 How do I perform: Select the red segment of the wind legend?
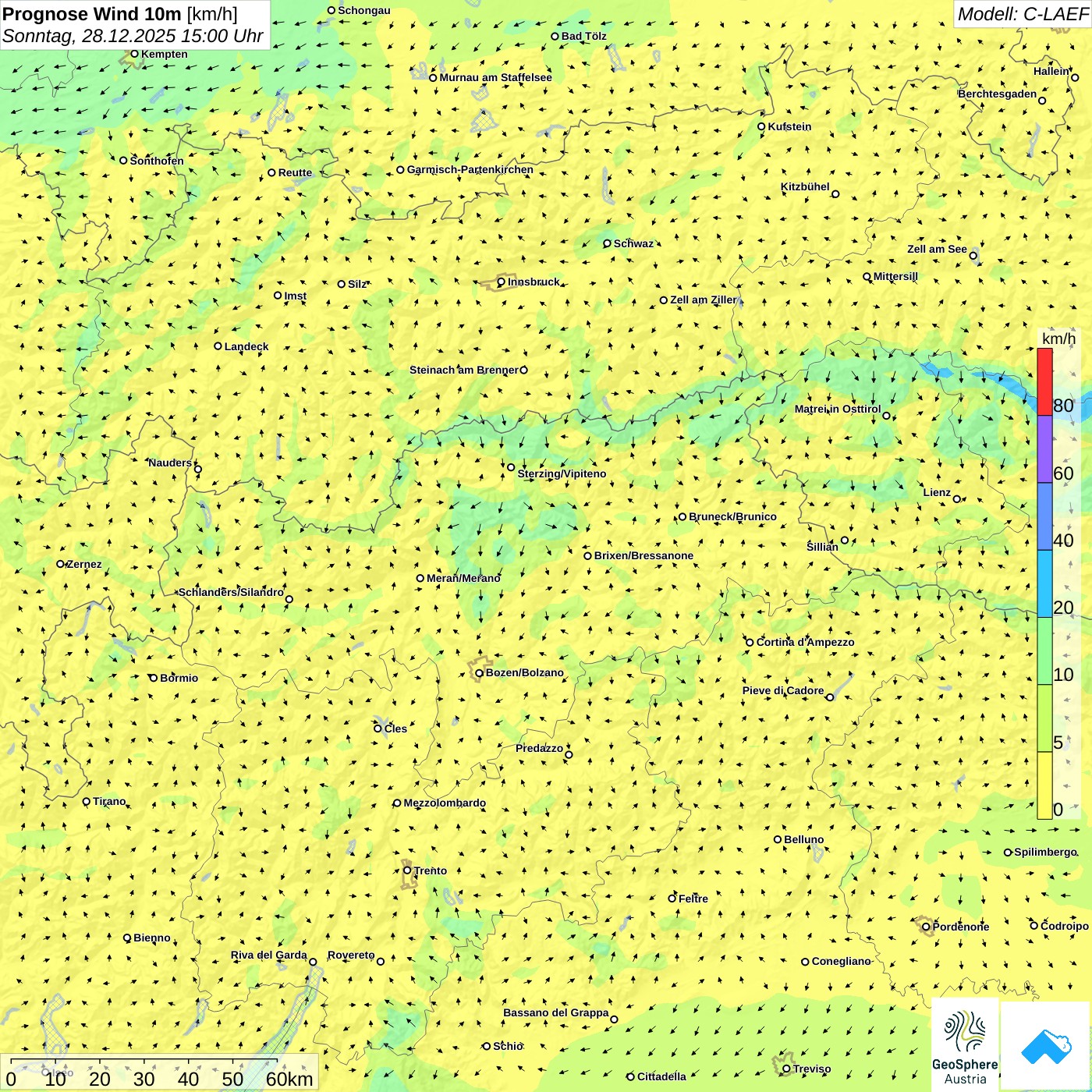click(x=1044, y=381)
